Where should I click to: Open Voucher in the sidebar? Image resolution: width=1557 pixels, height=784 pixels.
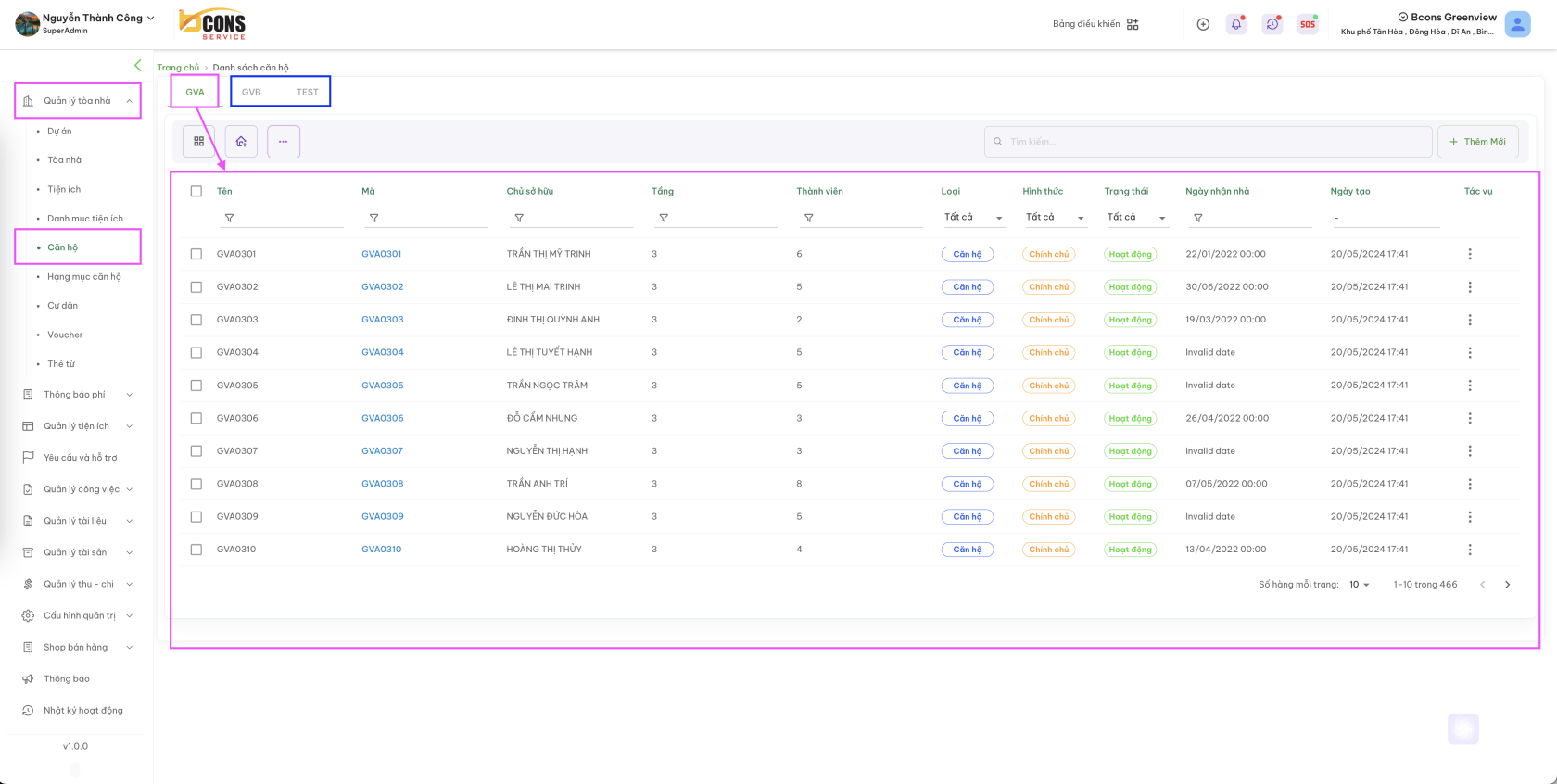[65, 335]
